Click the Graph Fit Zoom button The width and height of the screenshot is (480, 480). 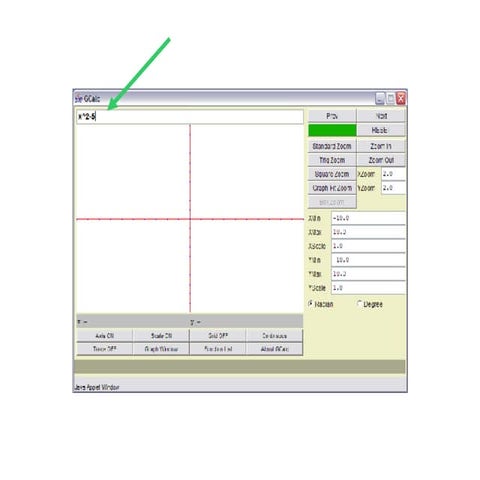point(332,188)
